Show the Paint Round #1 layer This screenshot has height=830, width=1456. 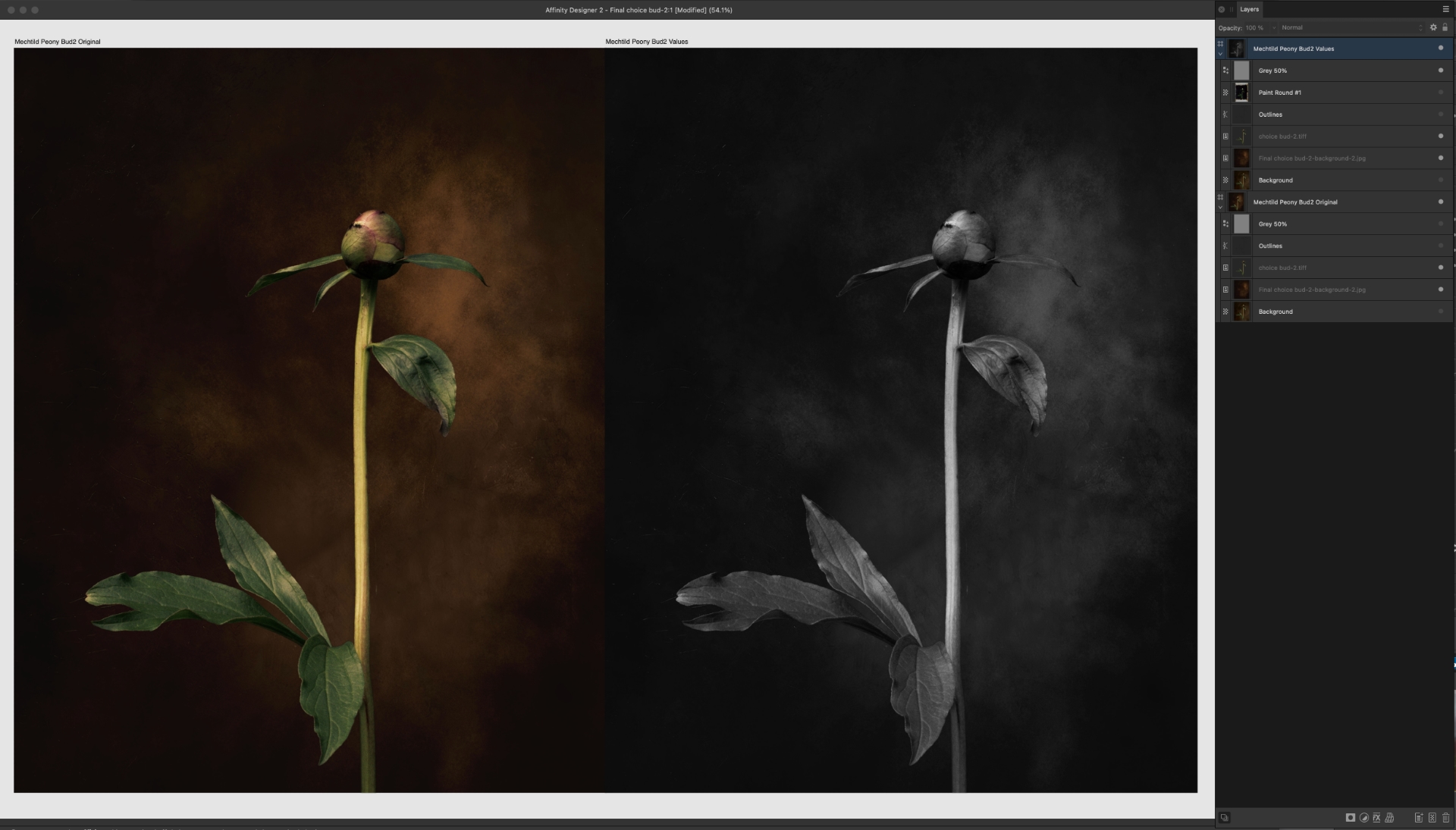point(1441,92)
